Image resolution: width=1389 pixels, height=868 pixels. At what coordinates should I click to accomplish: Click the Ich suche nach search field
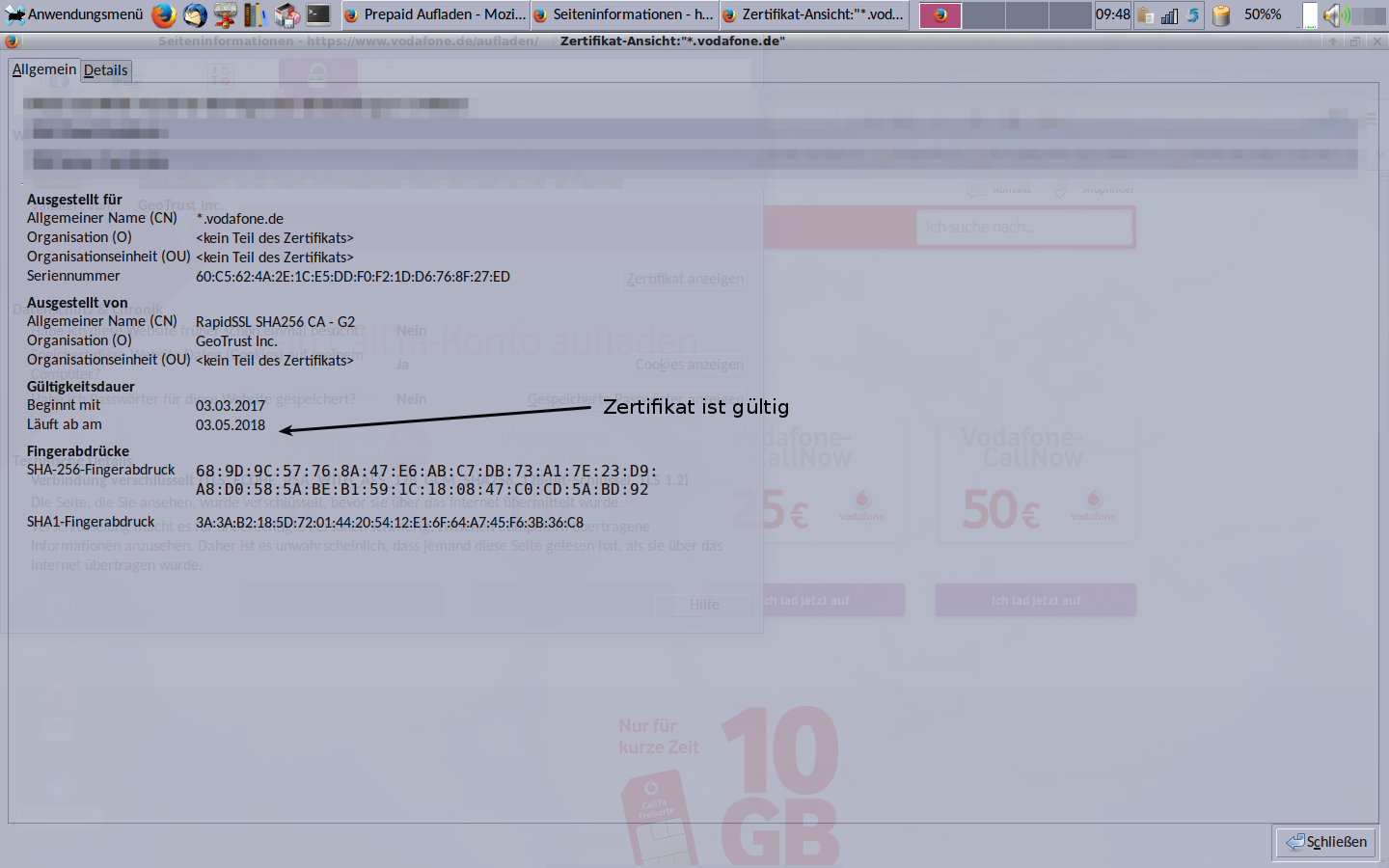coord(1024,228)
